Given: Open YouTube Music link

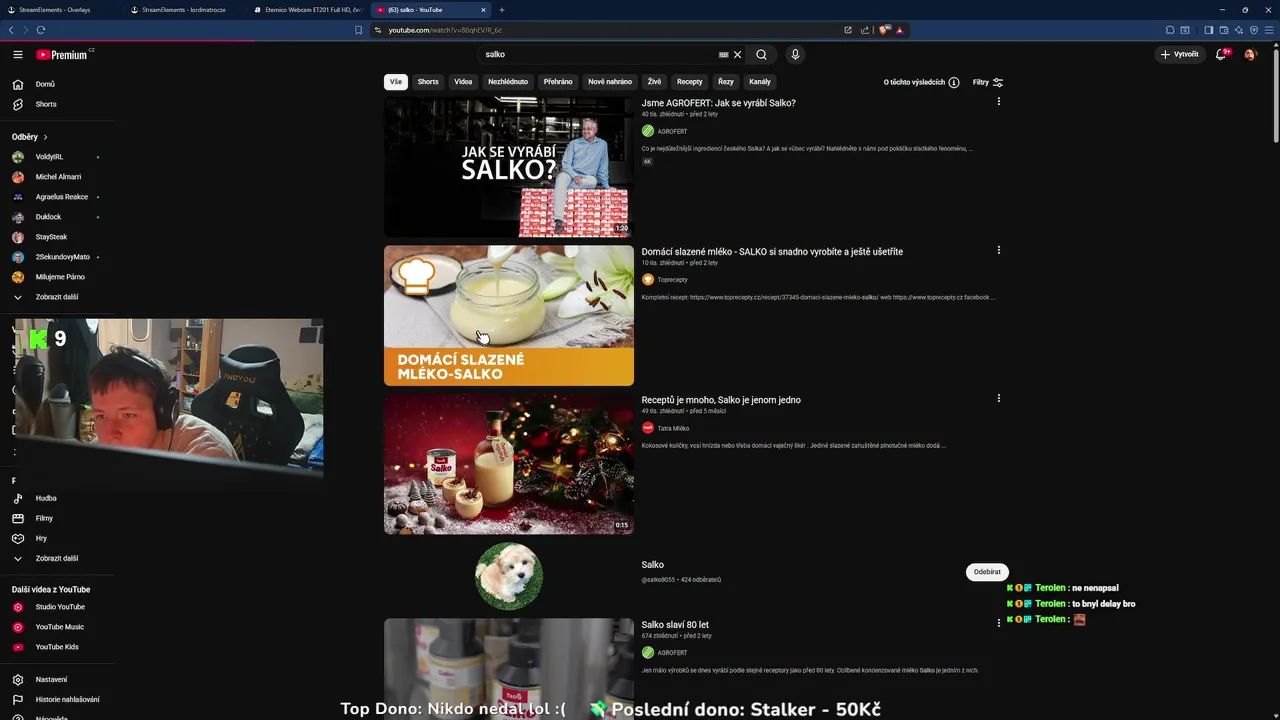Looking at the screenshot, I should pyautogui.click(x=59, y=627).
